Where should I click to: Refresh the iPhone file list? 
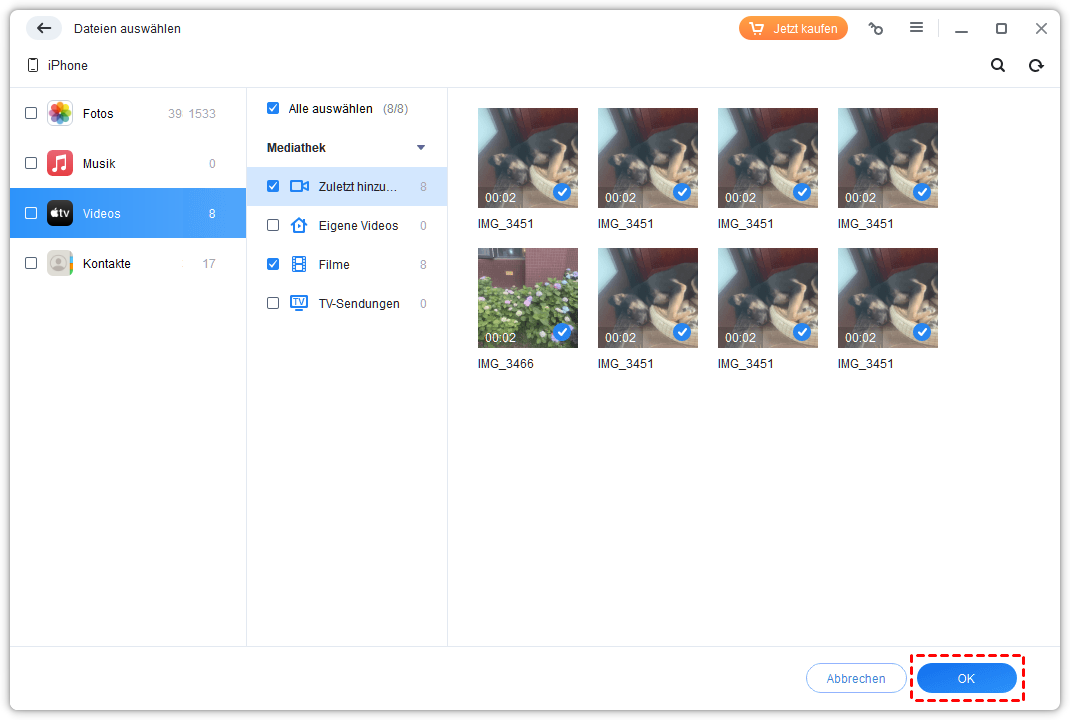pos(1036,66)
